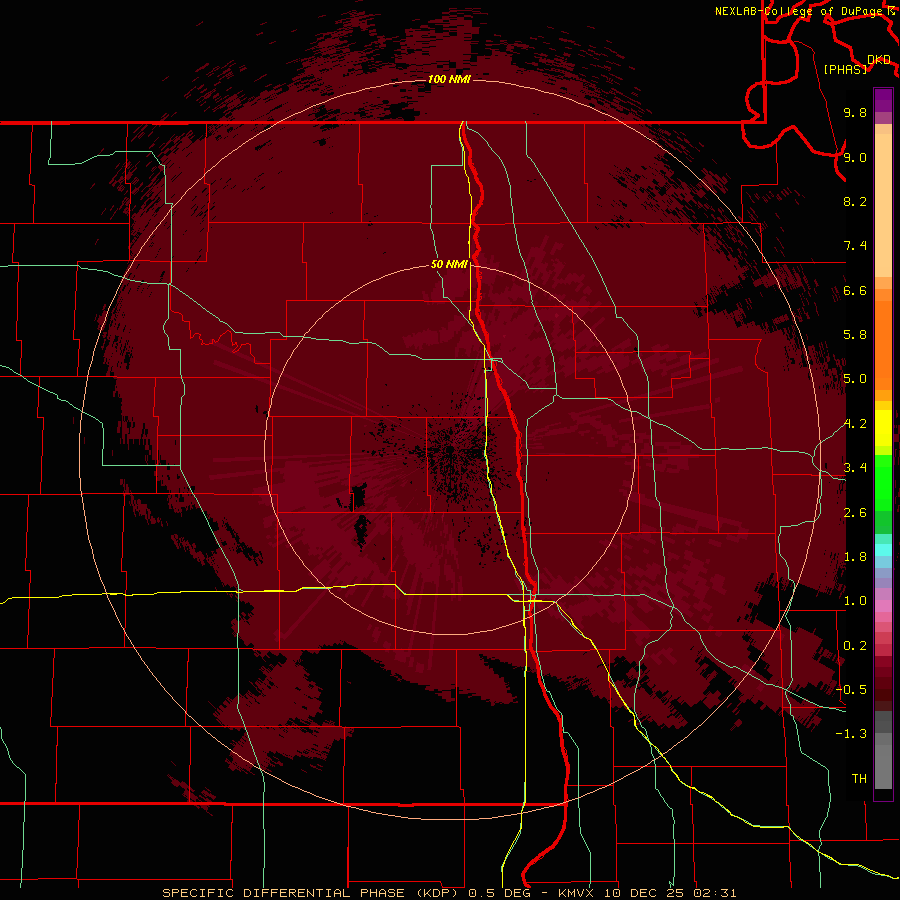The height and width of the screenshot is (900, 900).
Task: Select the 9.0 value on the color scale
Action: click(x=855, y=157)
